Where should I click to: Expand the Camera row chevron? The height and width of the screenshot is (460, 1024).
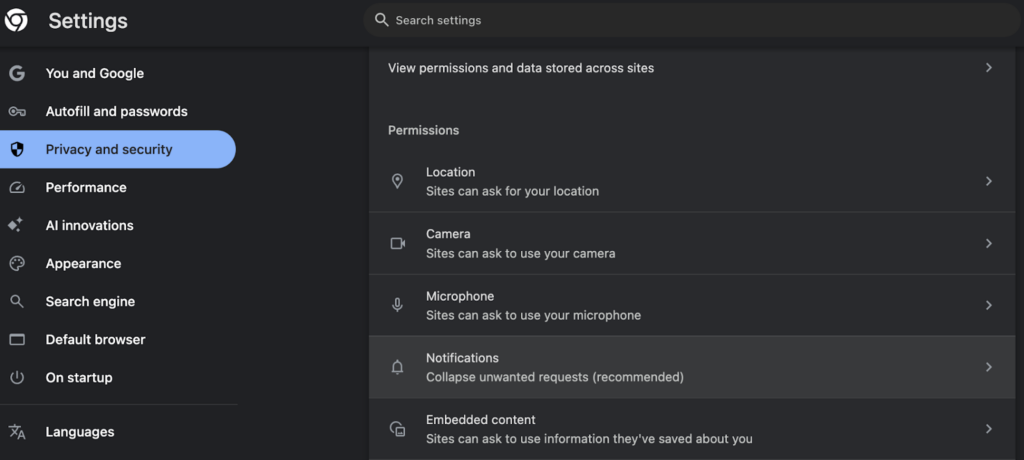pyautogui.click(x=989, y=243)
